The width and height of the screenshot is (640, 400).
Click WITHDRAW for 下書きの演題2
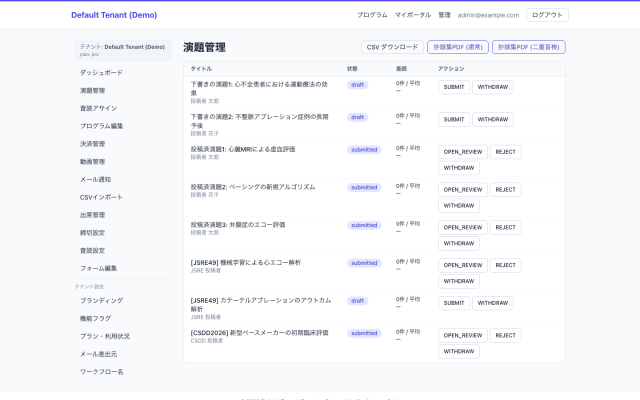[493, 120]
